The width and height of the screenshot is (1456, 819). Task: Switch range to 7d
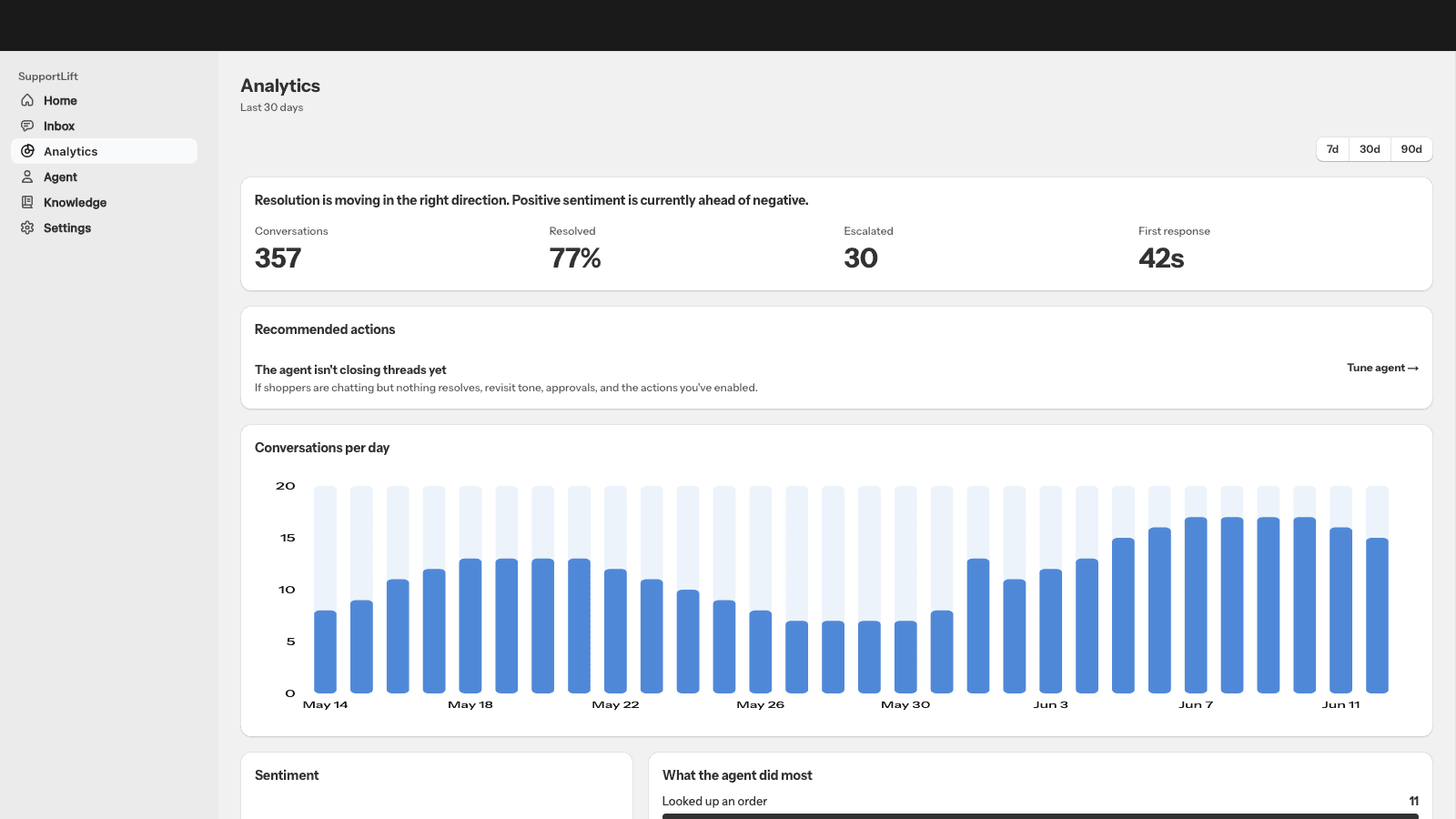(x=1332, y=149)
